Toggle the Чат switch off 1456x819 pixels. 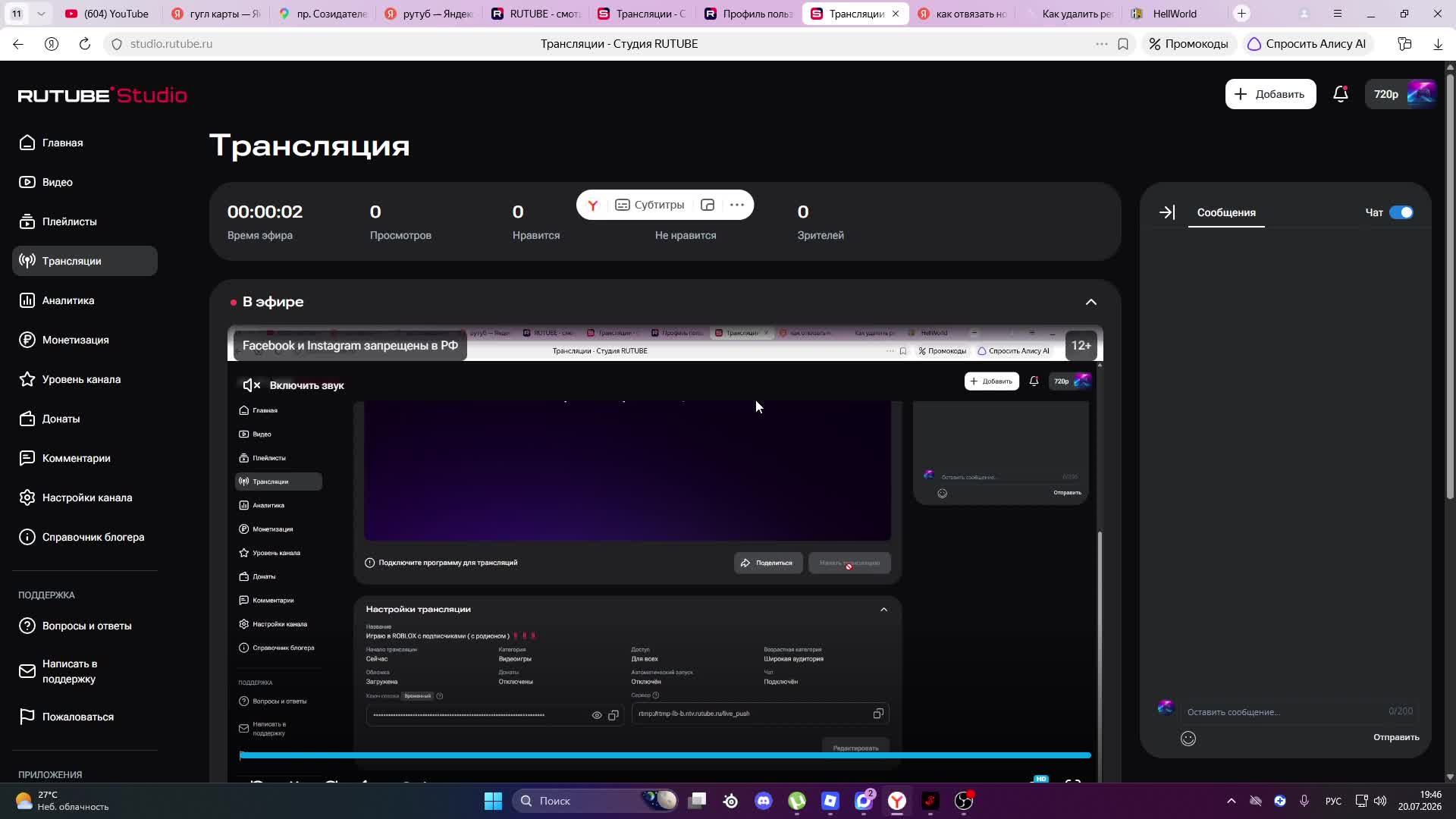1401,212
